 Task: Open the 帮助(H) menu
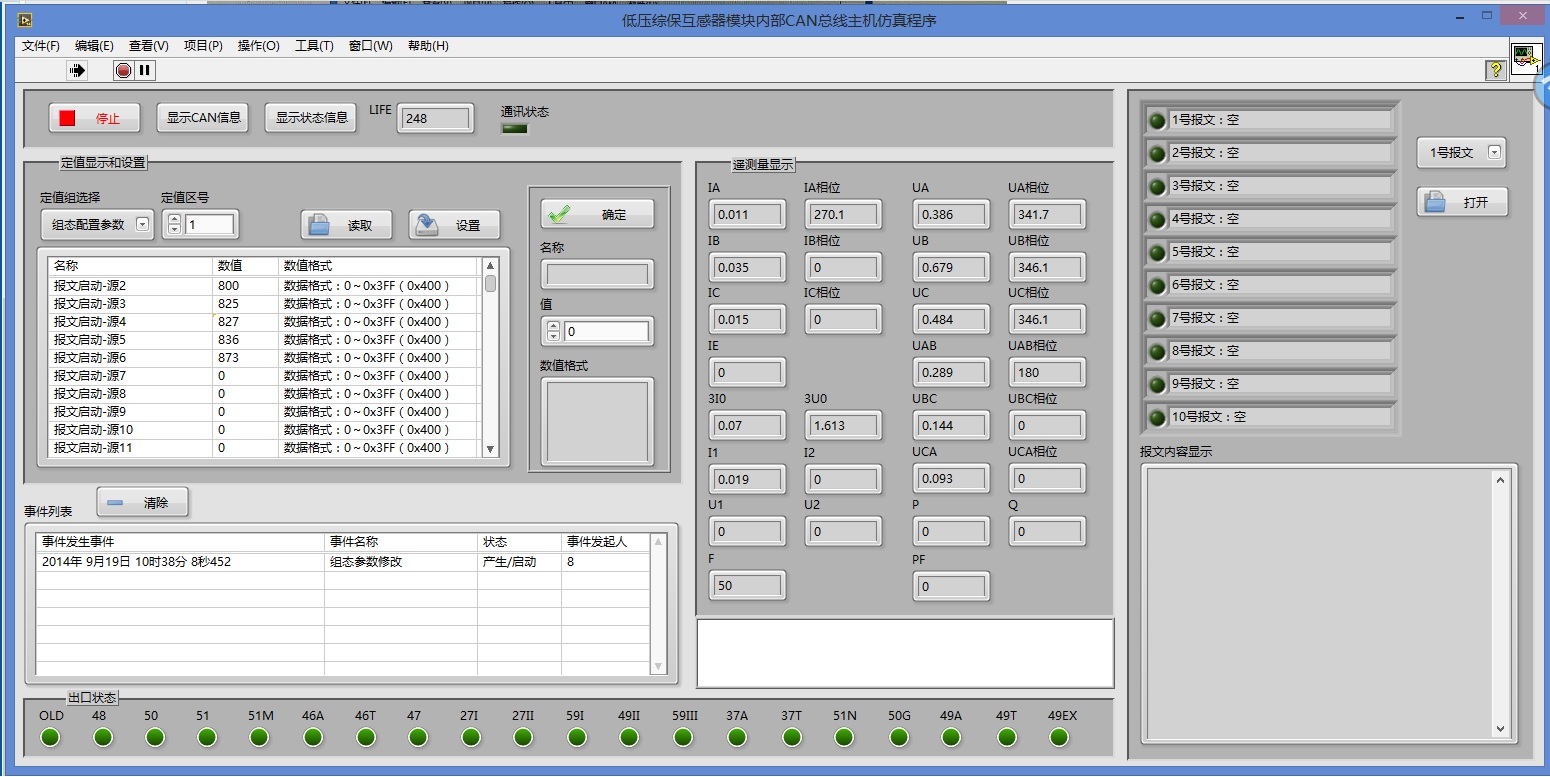[428, 46]
